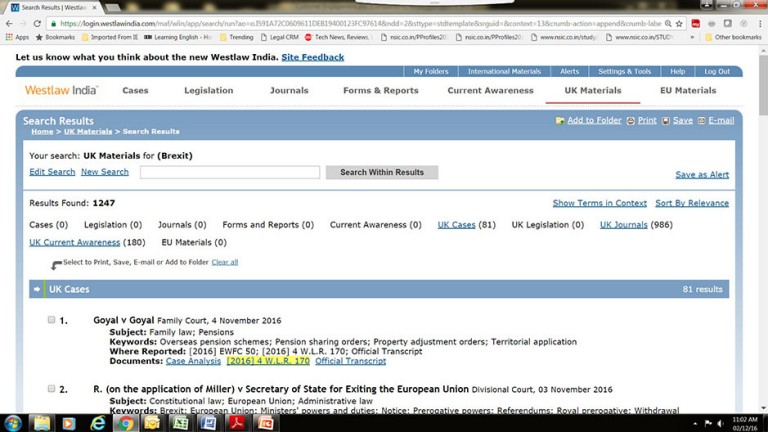Select the UK Materials tab
768x432 pixels.
click(593, 91)
